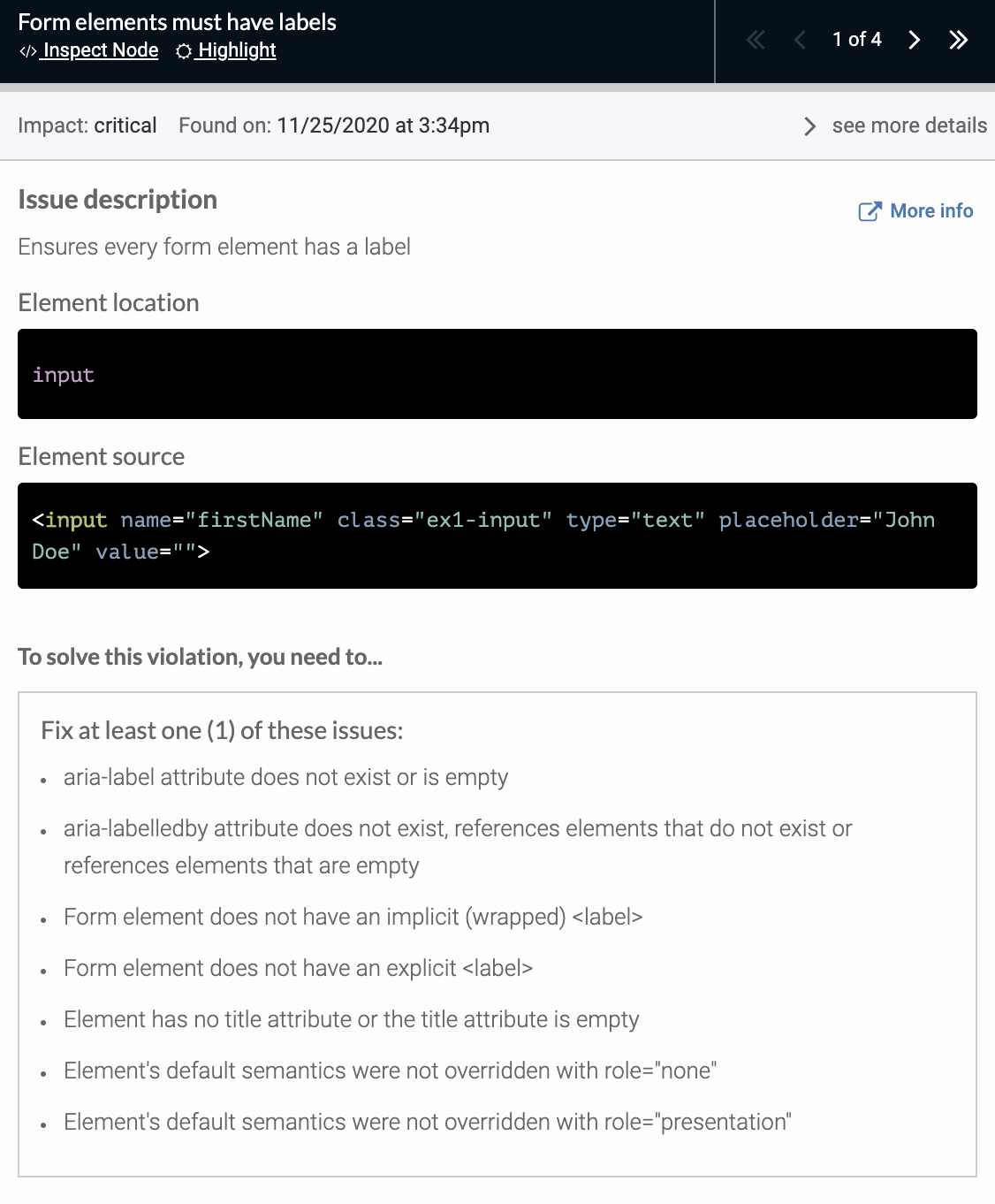Select the input text in Element location box
This screenshot has width=995, height=1204.
click(63, 375)
